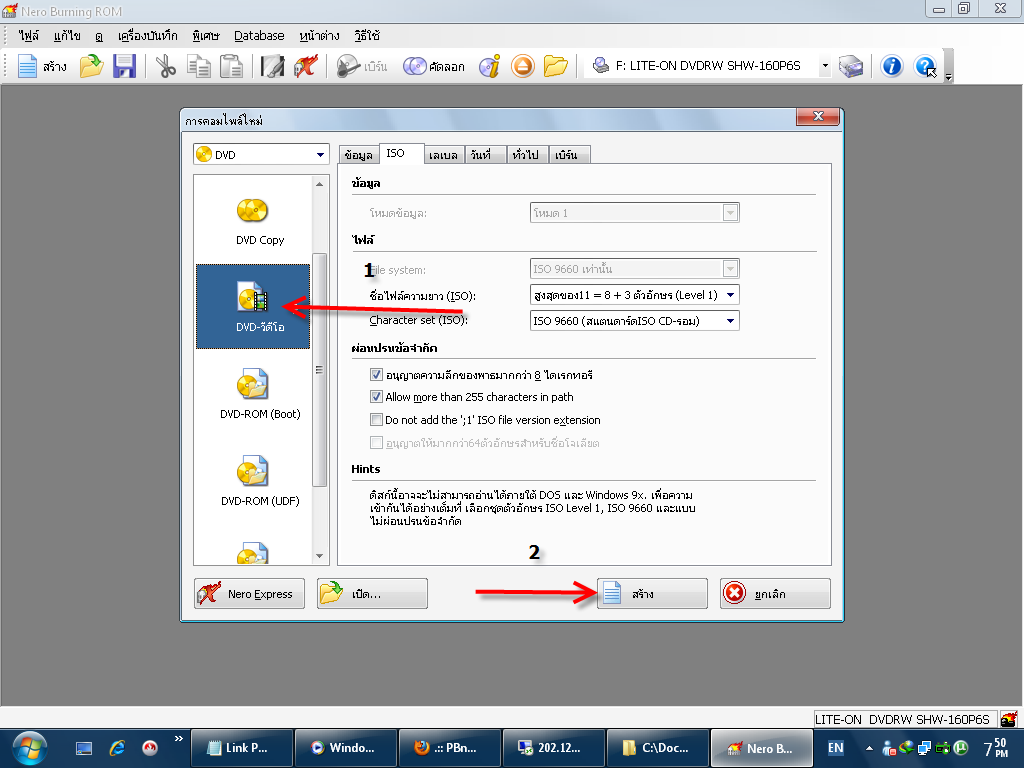Screen dimensions: 1024x768
Task: Open the File system dropdown
Action: (x=634, y=268)
